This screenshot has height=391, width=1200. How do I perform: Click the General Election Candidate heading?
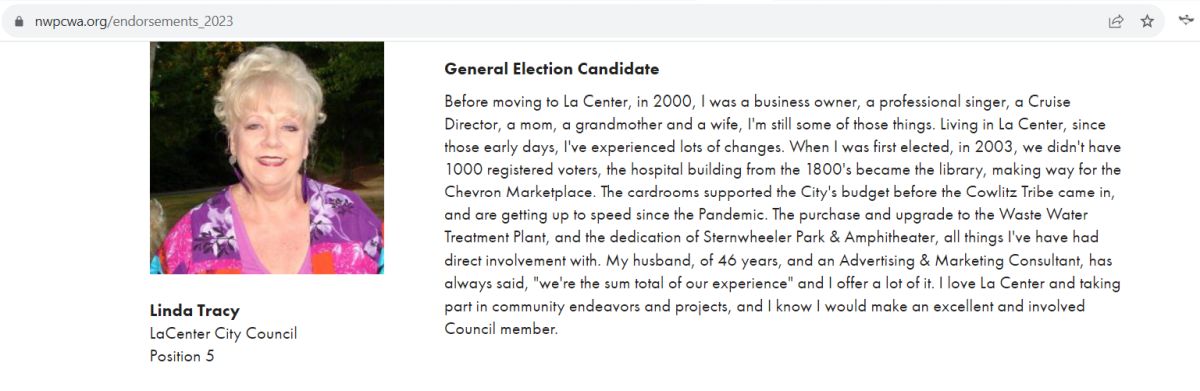coord(552,69)
